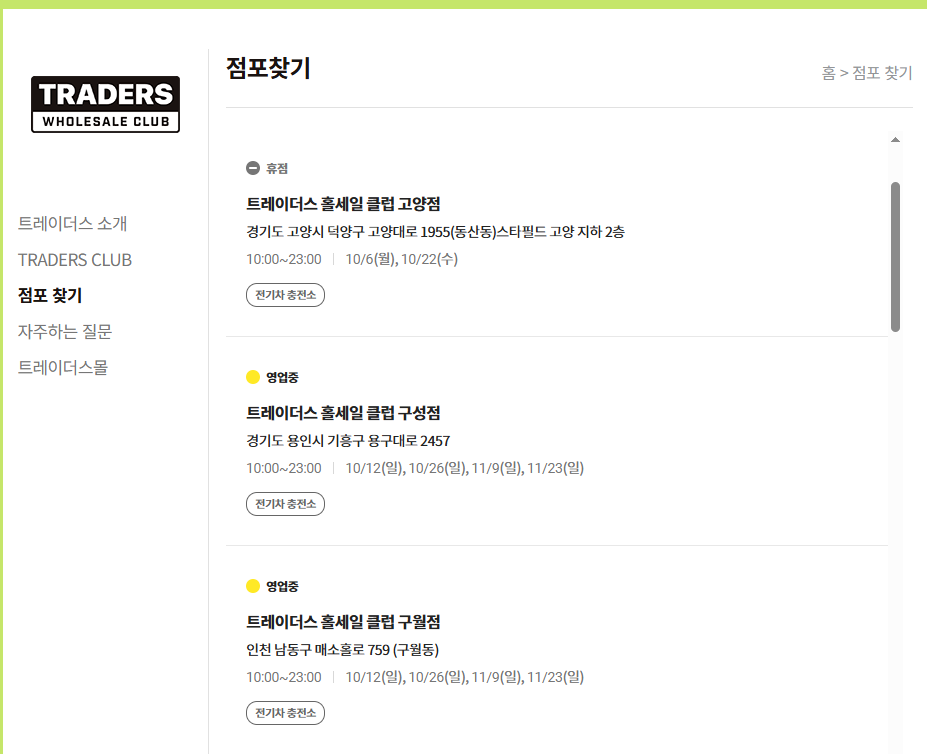Open store 트레이더스 홀세일 클럽 구월점
The image size is (927, 754).
pyautogui.click(x=343, y=622)
